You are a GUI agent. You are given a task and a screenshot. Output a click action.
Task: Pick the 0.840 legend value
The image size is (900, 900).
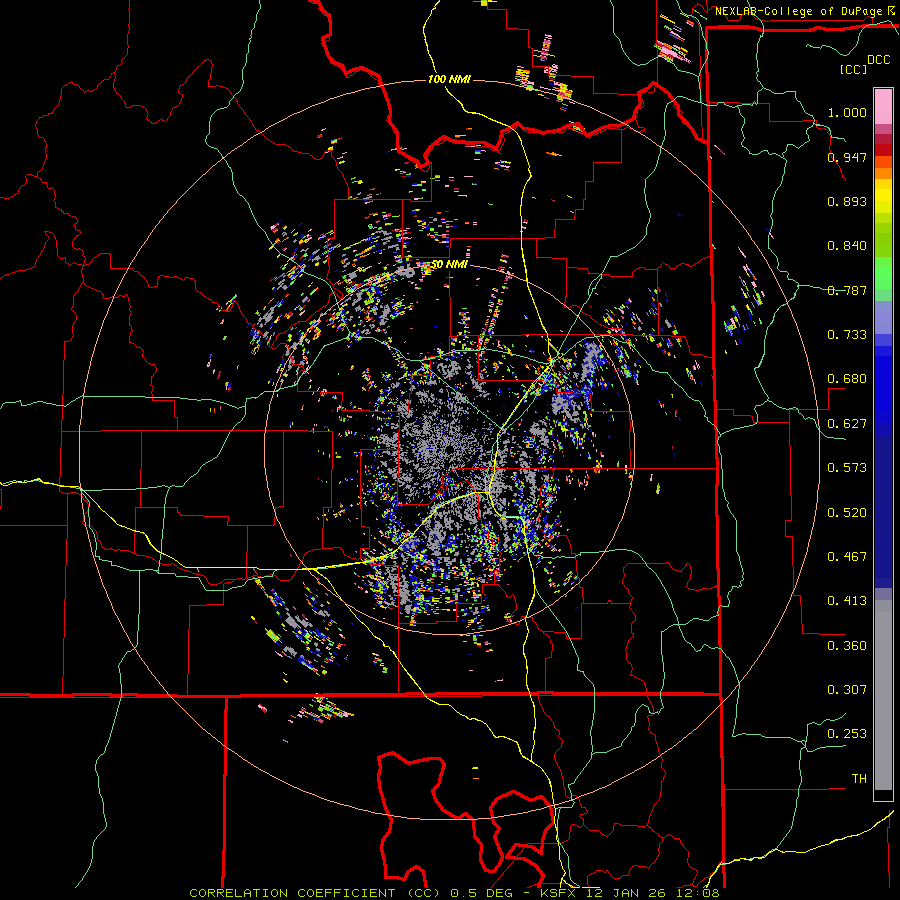click(x=847, y=246)
